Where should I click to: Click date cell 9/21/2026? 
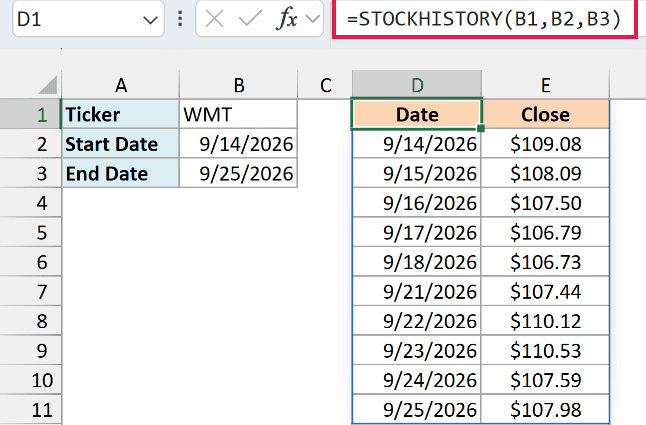[x=417, y=292]
